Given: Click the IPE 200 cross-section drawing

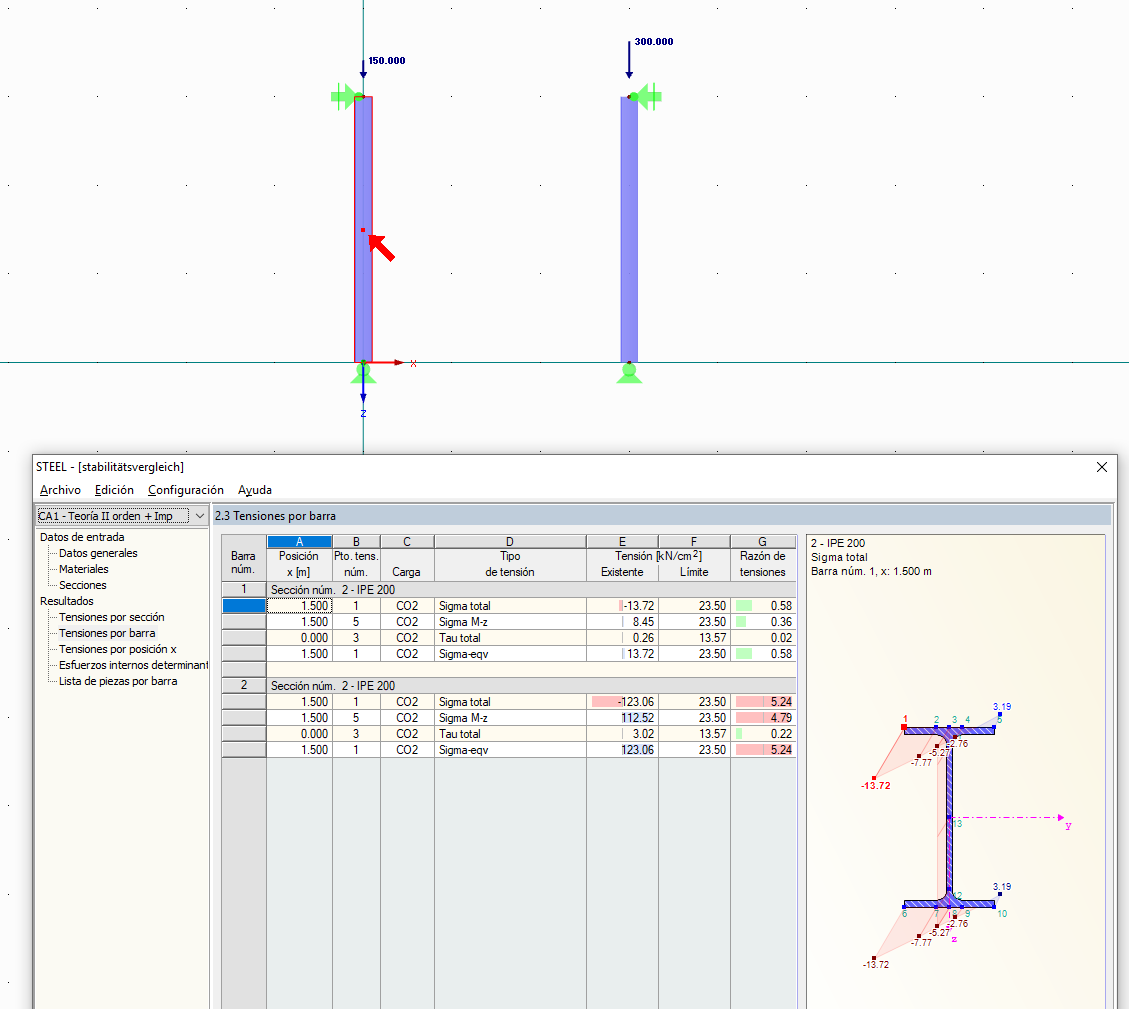Looking at the screenshot, I should [950, 820].
